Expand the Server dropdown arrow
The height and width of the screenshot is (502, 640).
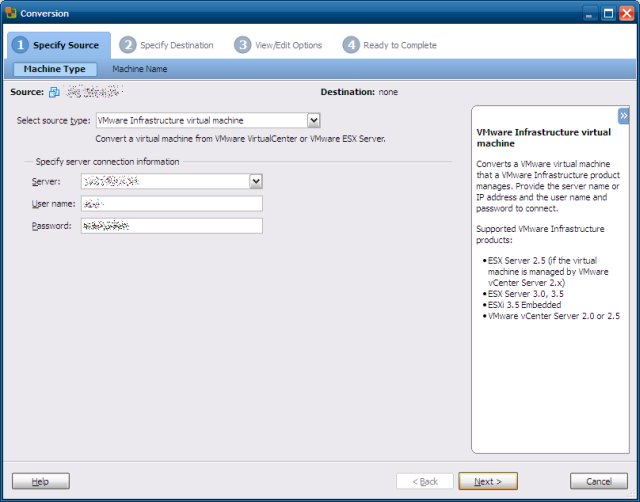click(x=256, y=181)
